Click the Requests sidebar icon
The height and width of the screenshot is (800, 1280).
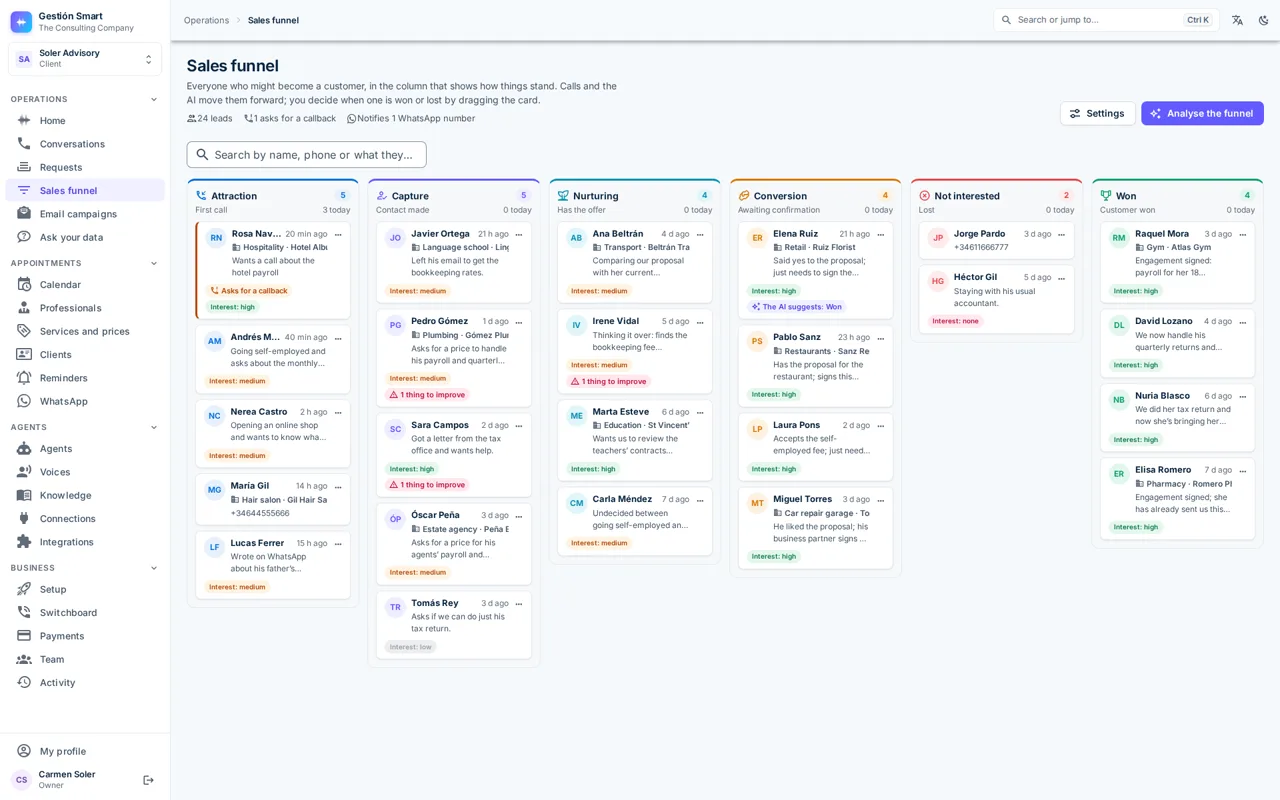click(24, 167)
